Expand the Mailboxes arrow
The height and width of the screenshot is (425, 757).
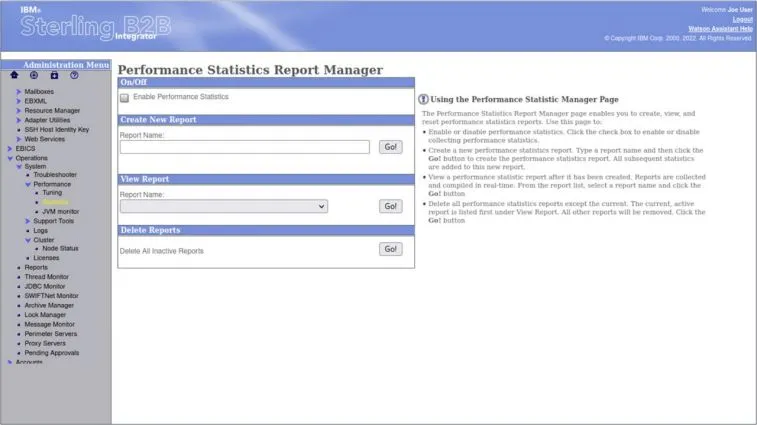19,92
